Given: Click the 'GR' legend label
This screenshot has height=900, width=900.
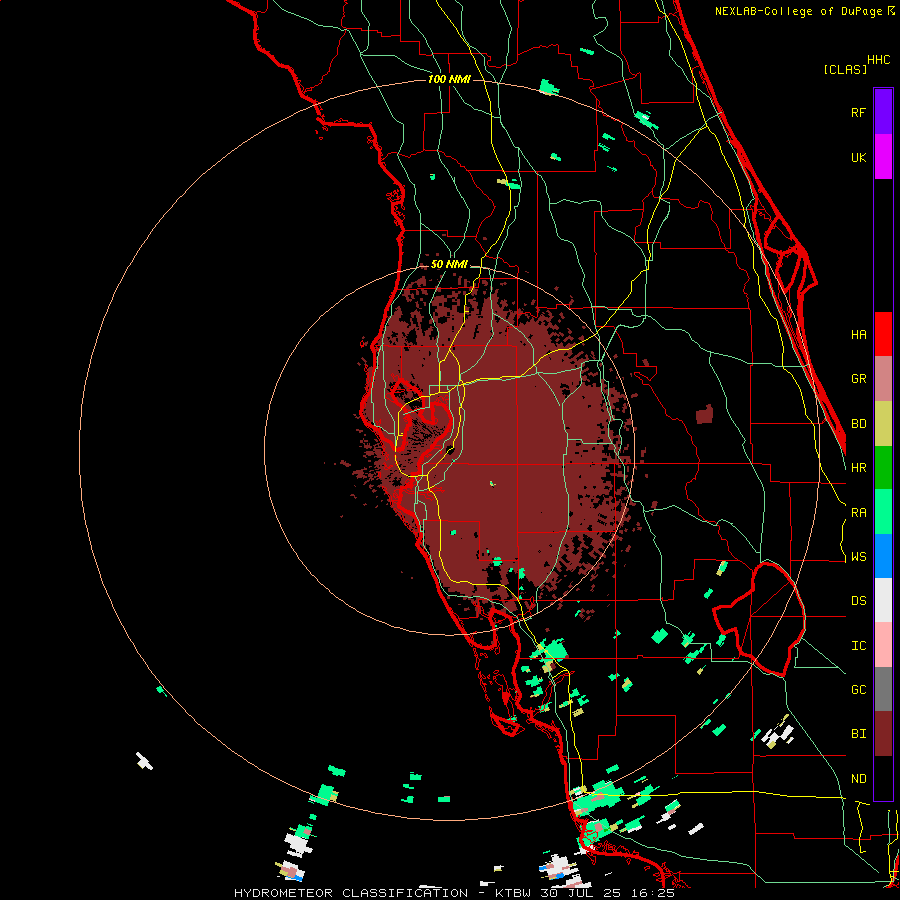Looking at the screenshot, I should 858,379.
